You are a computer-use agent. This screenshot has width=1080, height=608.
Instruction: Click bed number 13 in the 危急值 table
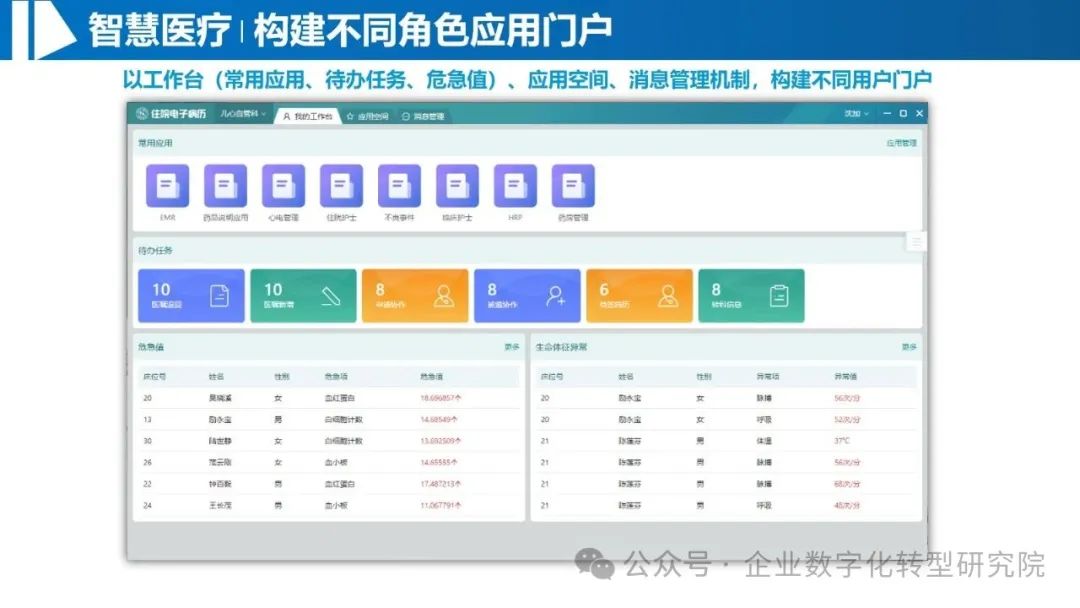[x=147, y=419]
